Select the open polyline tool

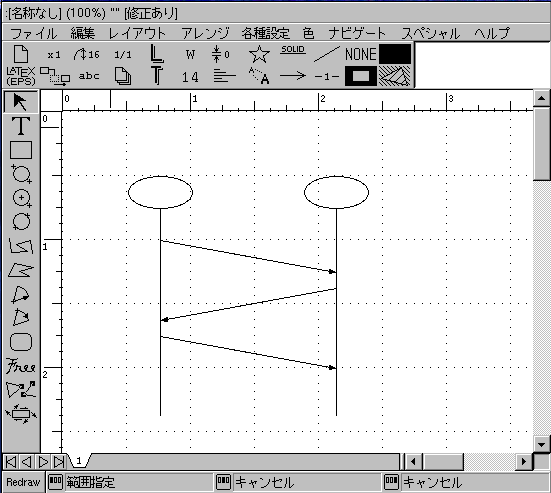[x=21, y=246]
